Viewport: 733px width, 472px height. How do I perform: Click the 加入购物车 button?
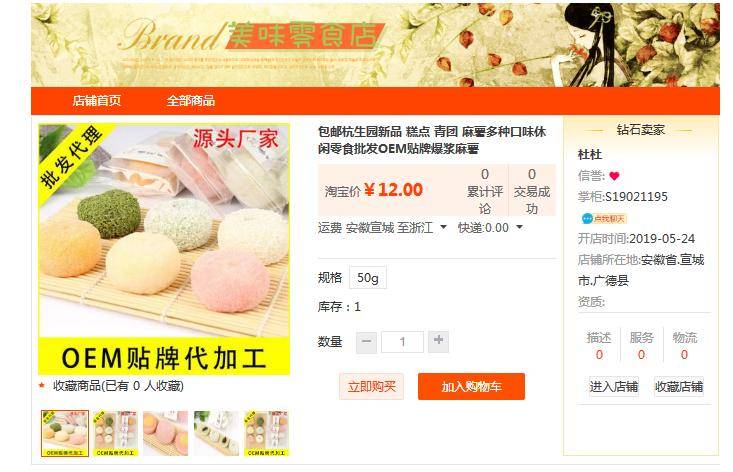(x=471, y=386)
